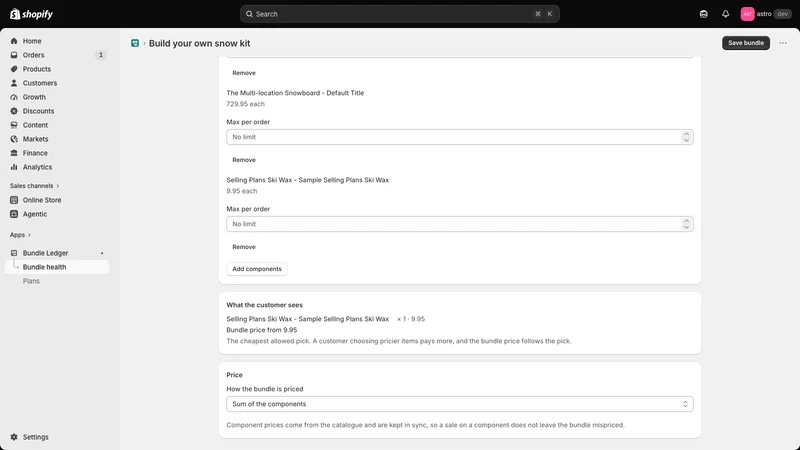800x450 pixels.
Task: Click Max per order field for Multi-location Snowboard
Action: [460, 137]
